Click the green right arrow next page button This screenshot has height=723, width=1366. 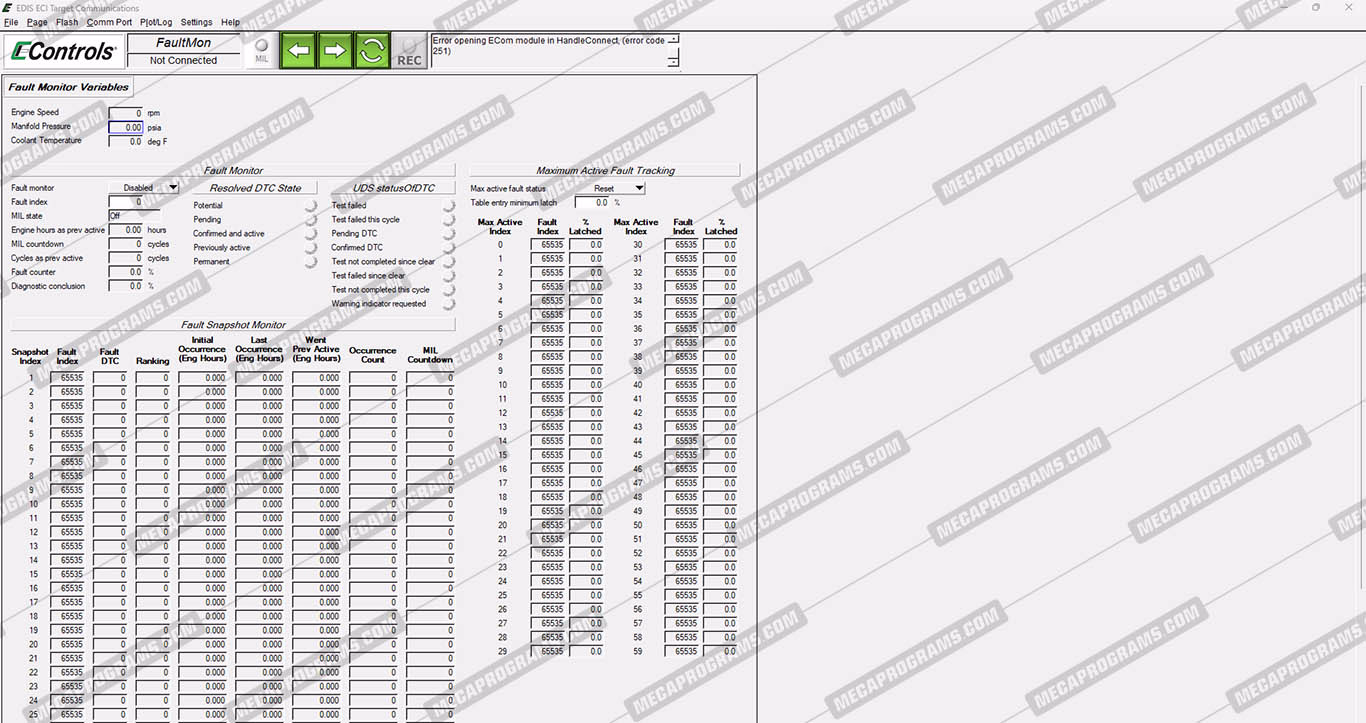pos(335,50)
